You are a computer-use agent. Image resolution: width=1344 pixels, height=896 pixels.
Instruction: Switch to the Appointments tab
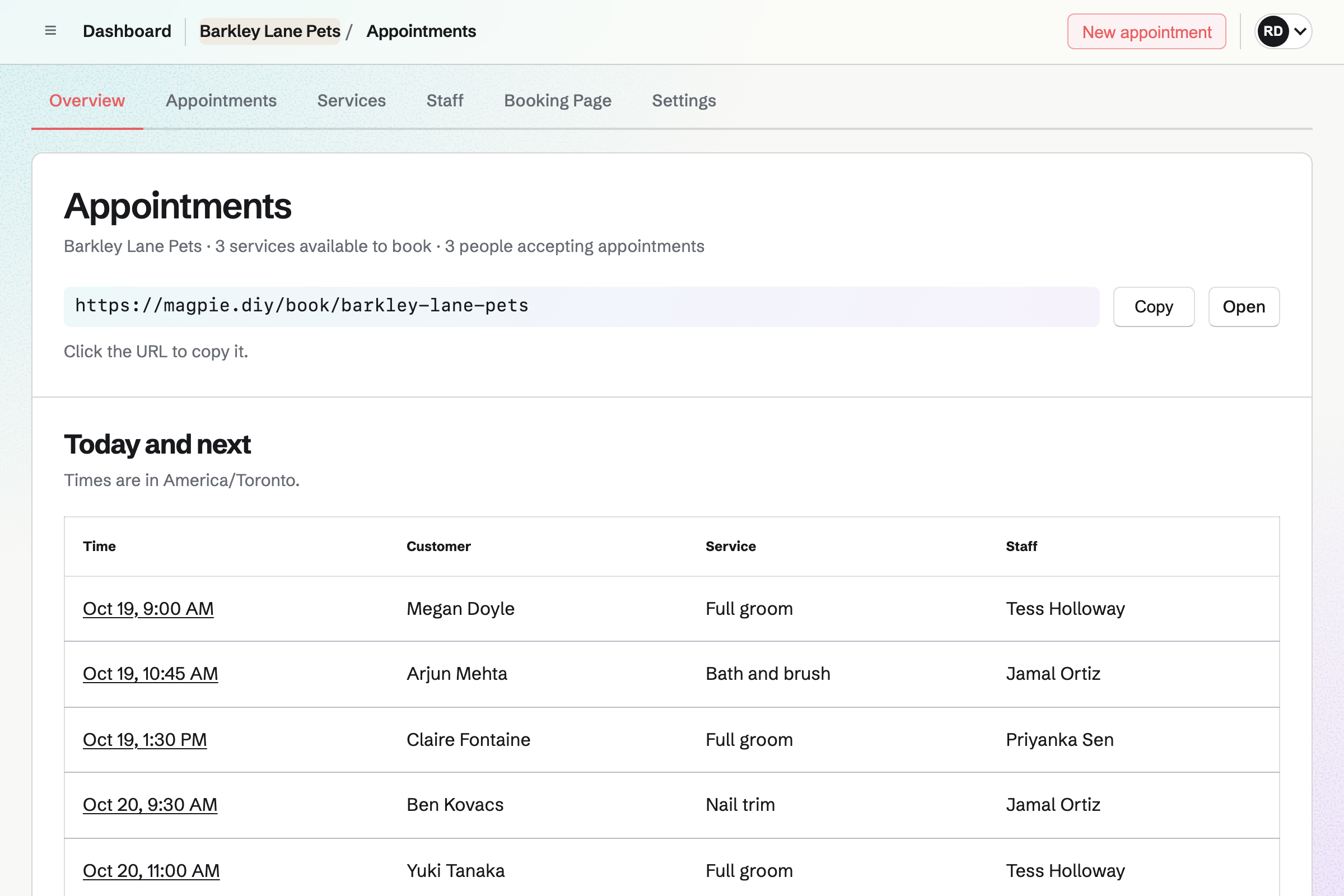(x=221, y=101)
